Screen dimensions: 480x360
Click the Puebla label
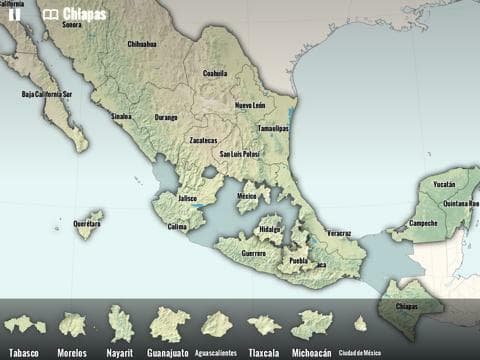coord(298,261)
